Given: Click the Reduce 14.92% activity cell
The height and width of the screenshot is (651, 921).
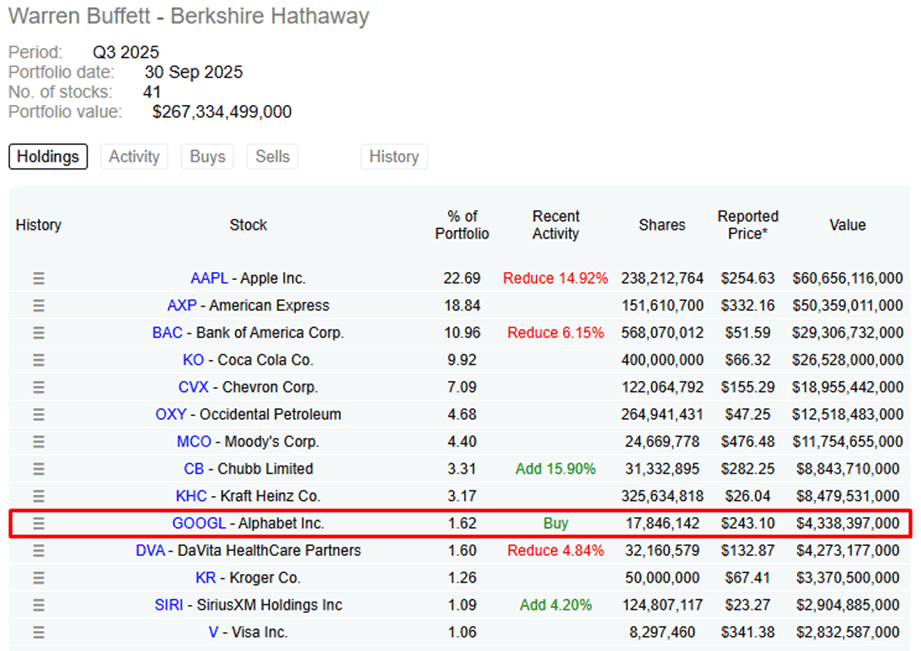Looking at the screenshot, I should 556,278.
